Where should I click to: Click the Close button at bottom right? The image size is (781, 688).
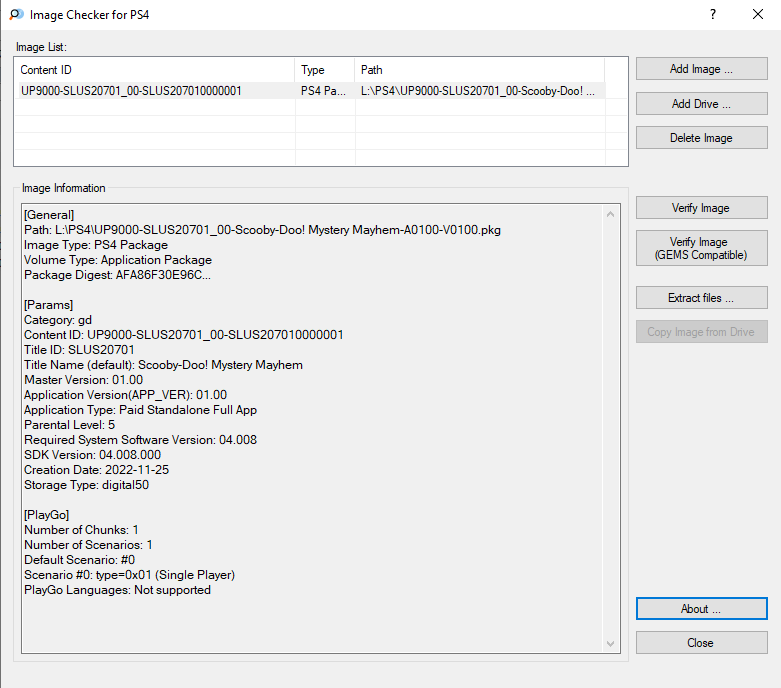[x=701, y=643]
